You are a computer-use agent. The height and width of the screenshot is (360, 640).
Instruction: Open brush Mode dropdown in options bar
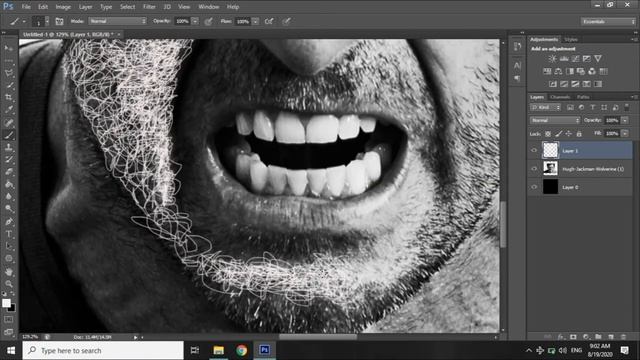click(x=118, y=21)
